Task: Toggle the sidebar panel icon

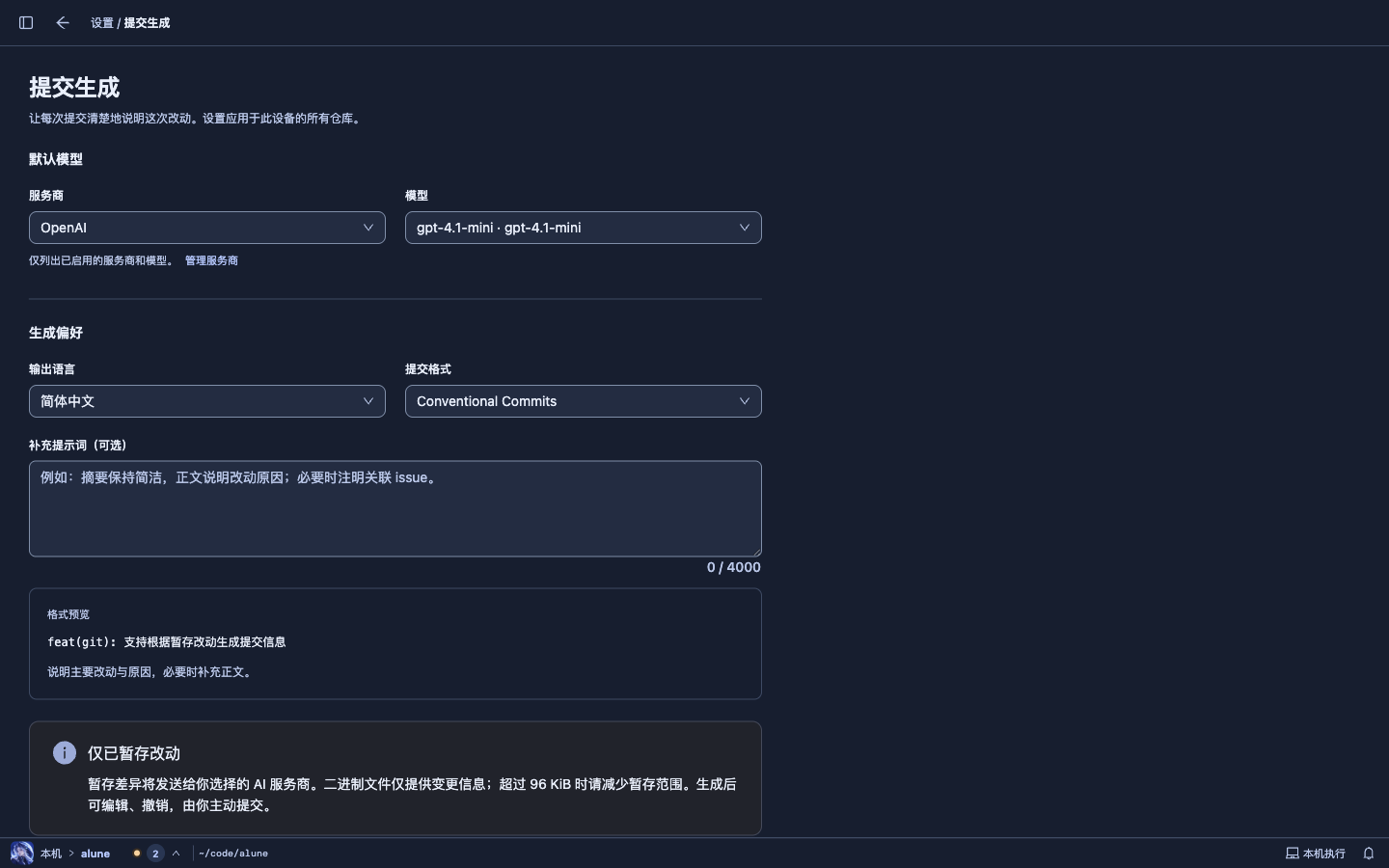Action: click(x=26, y=22)
